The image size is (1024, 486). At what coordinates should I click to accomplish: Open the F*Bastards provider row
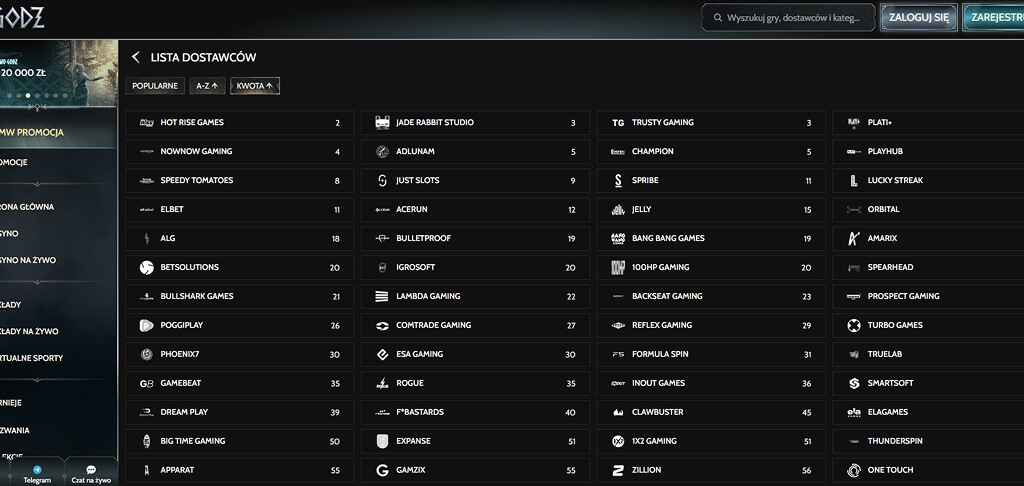tap(475, 412)
